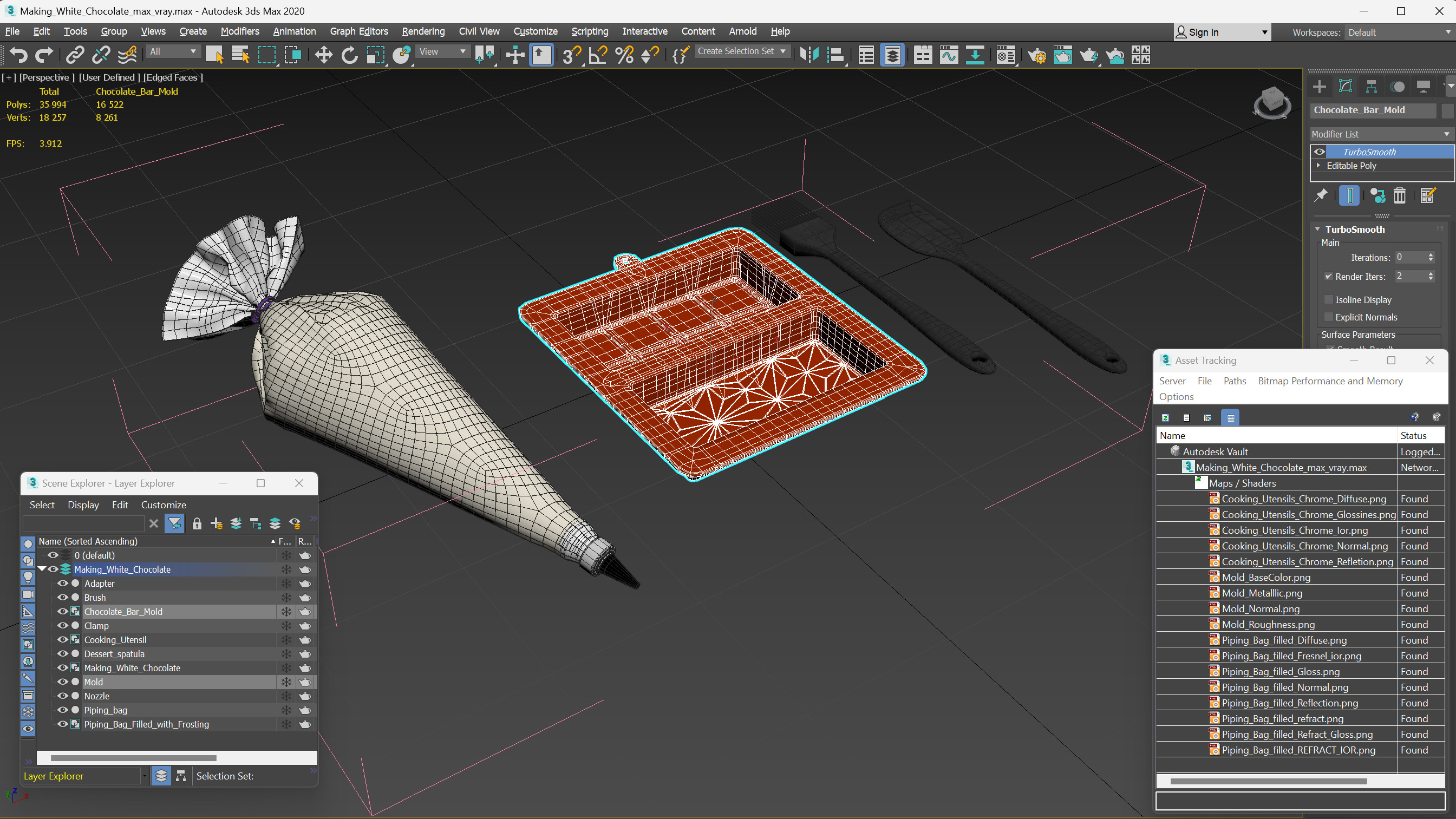
Task: Choose the Select and Rotate tool
Action: coord(349,55)
